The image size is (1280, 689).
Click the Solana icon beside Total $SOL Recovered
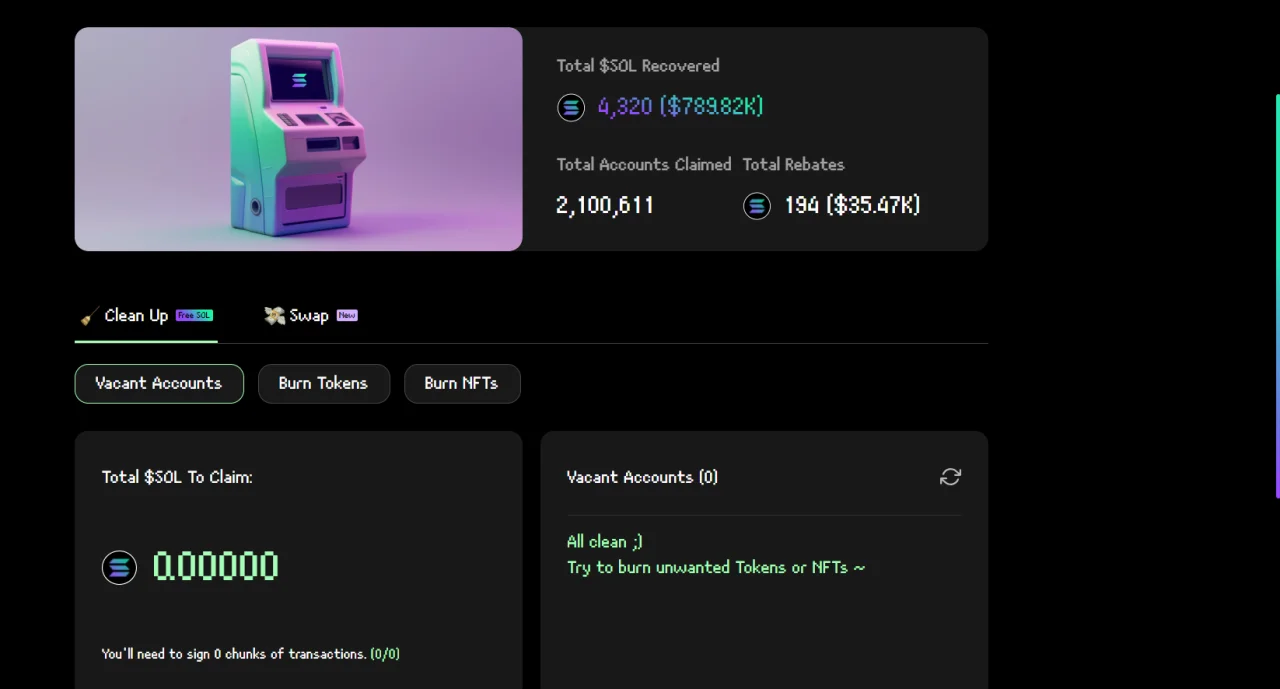click(571, 107)
